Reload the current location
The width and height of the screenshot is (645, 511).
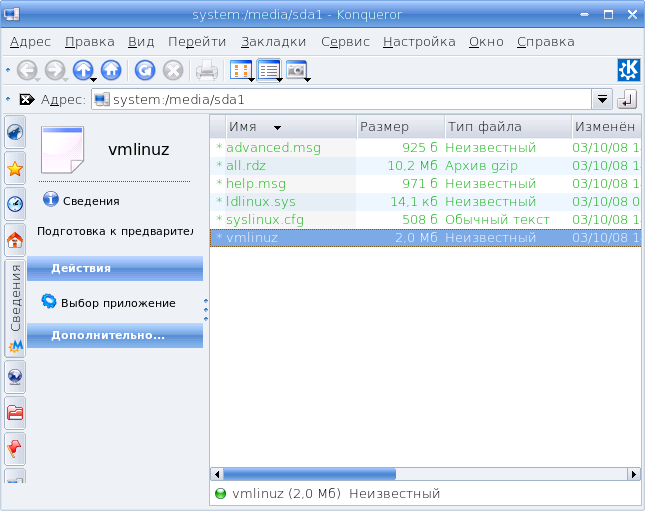point(144,70)
